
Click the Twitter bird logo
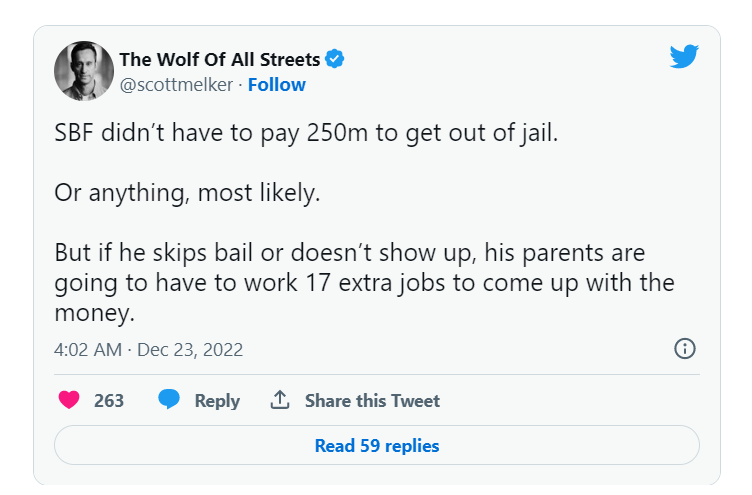[684, 57]
